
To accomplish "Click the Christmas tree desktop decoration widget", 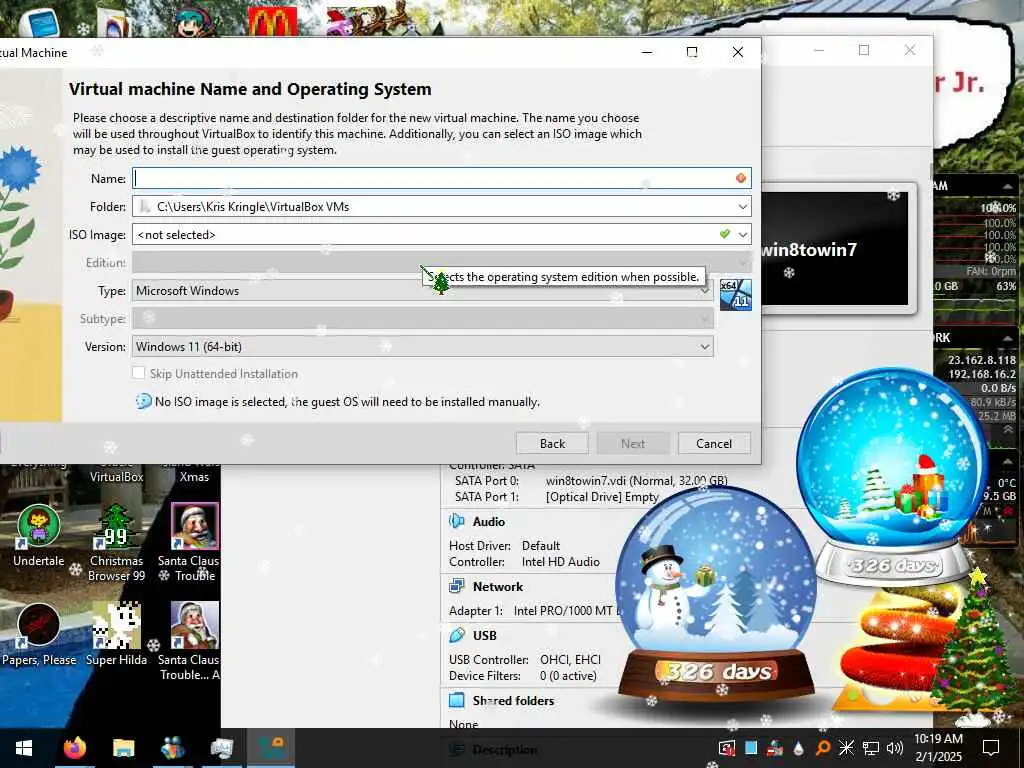I will [974, 645].
